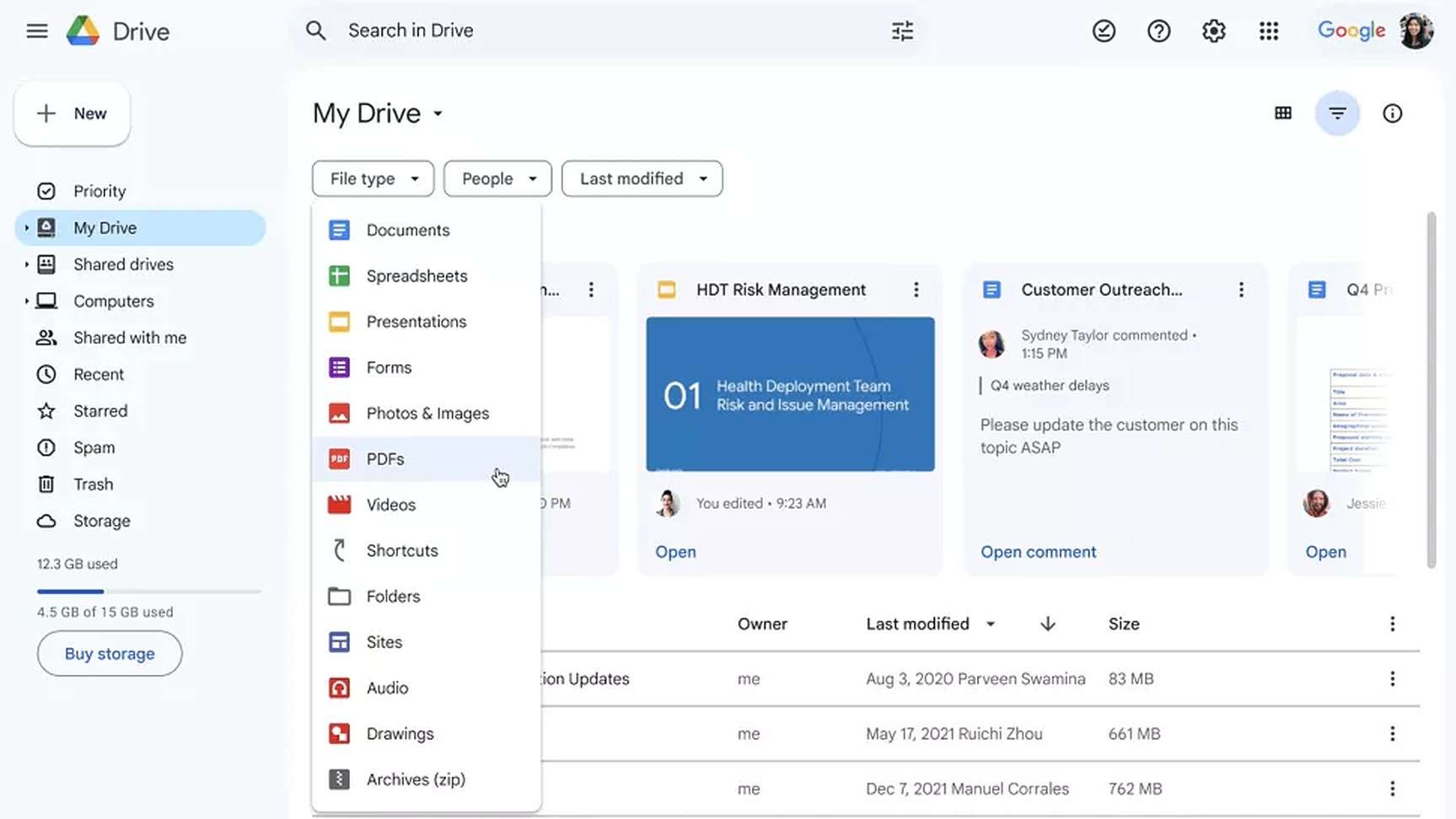Click the Buy storage button
The image size is (1456, 819).
point(109,653)
